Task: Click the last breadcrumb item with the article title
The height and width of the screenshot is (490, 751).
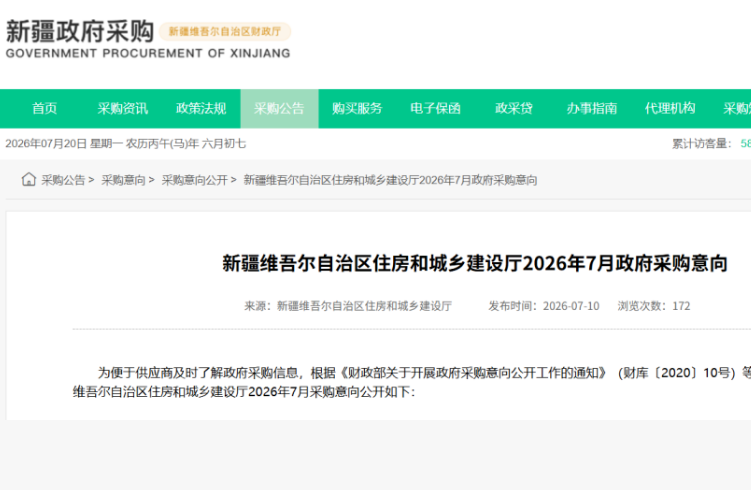Action: 390,180
